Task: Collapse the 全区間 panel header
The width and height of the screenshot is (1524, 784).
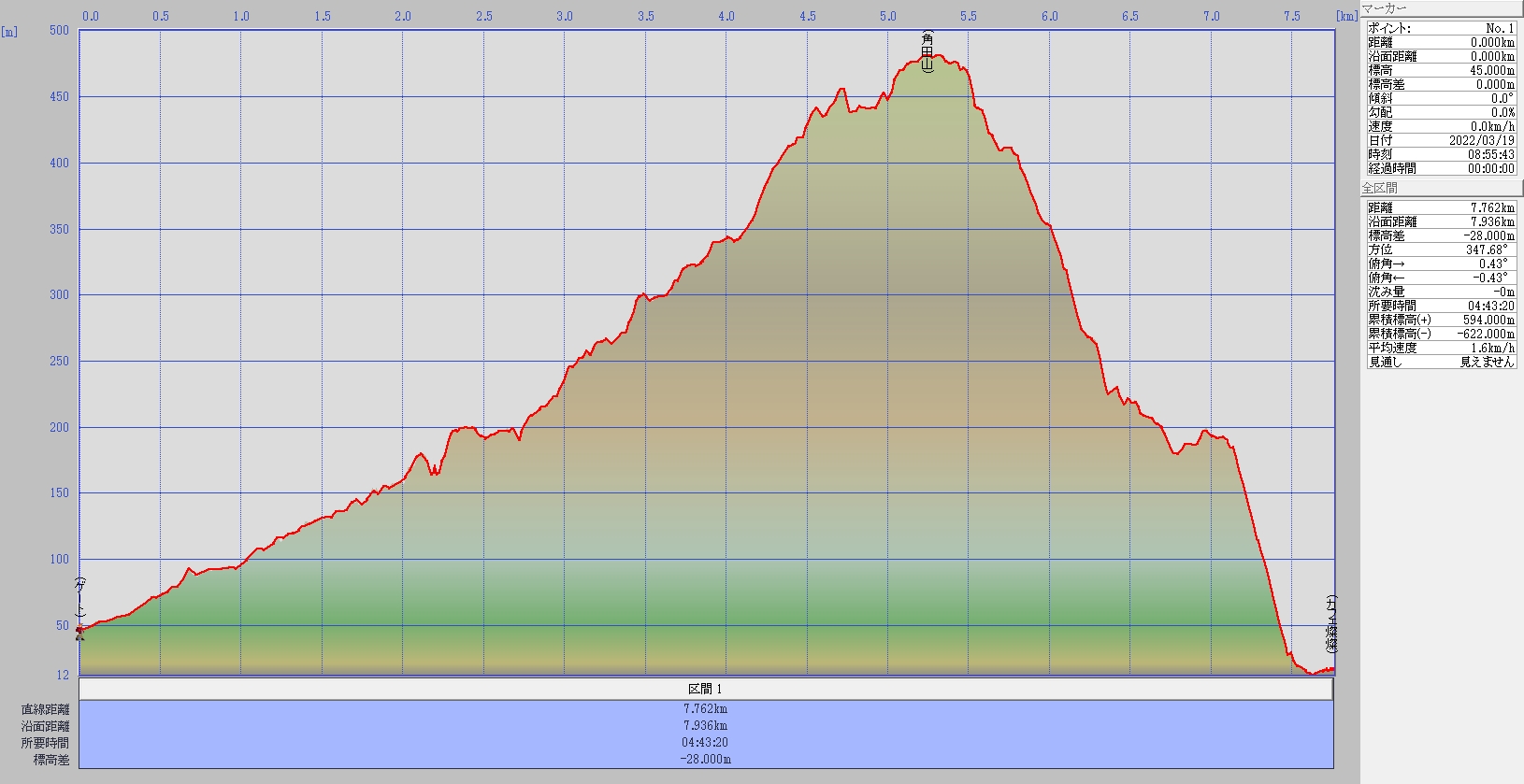Action: (1441, 188)
